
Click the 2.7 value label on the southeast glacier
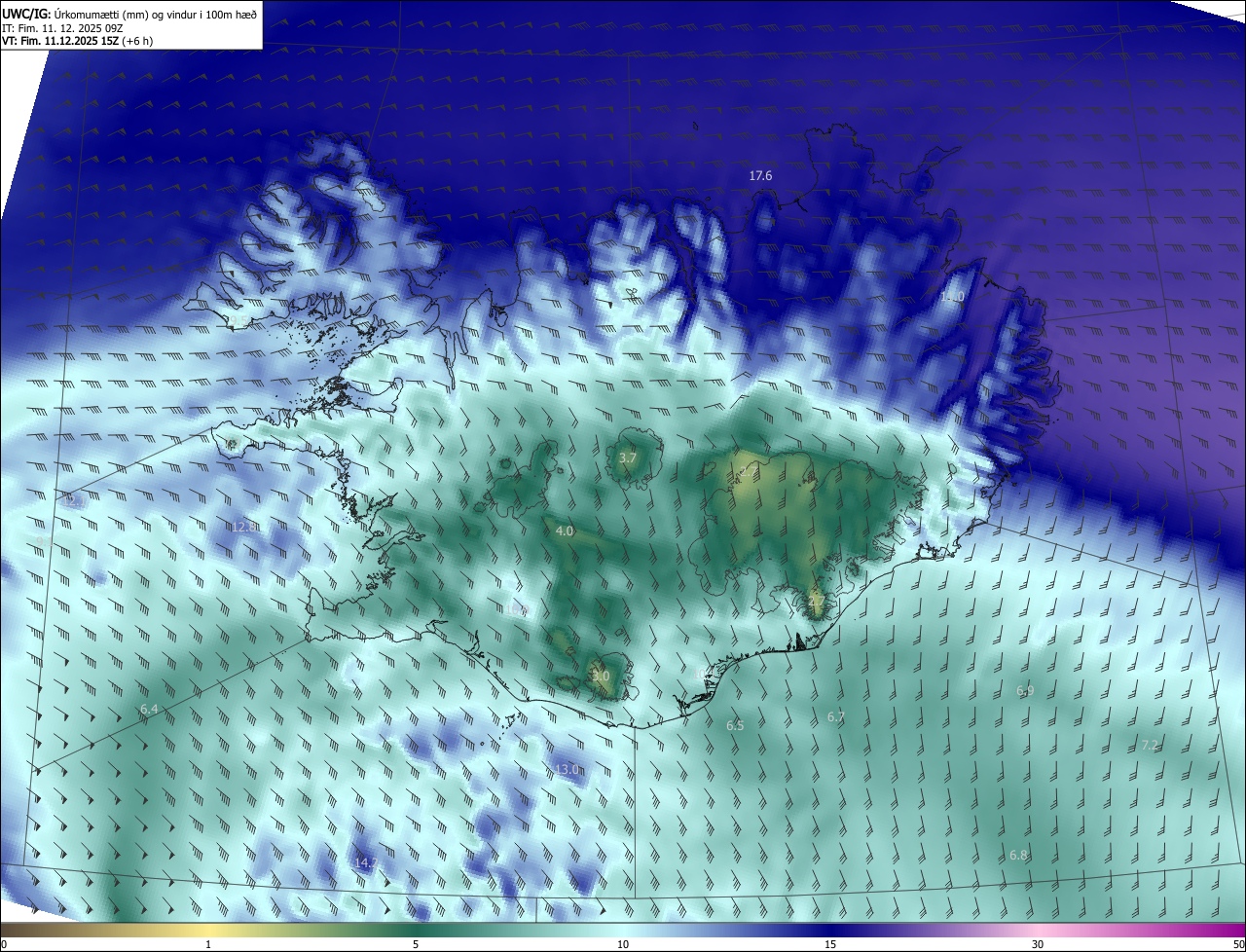tap(817, 603)
